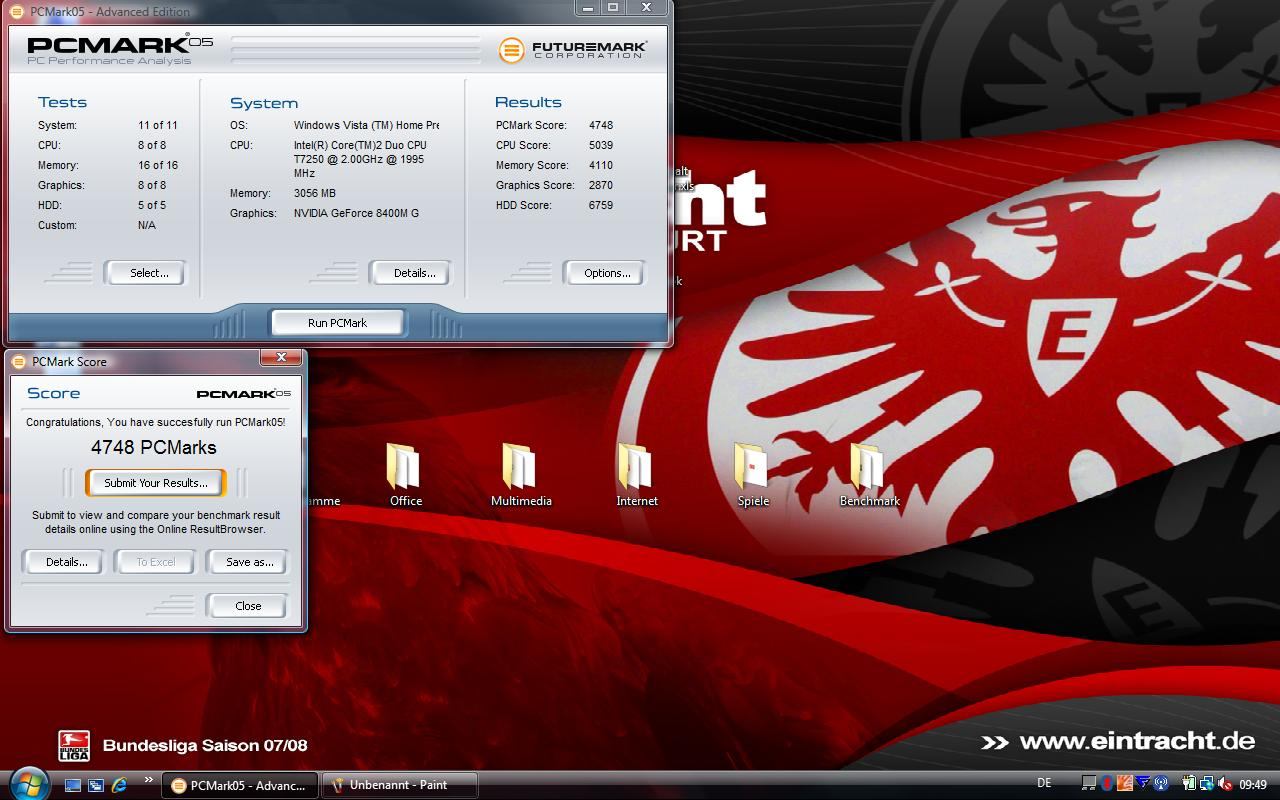Click PCMark Score value 4748
The image size is (1280, 800).
click(601, 125)
